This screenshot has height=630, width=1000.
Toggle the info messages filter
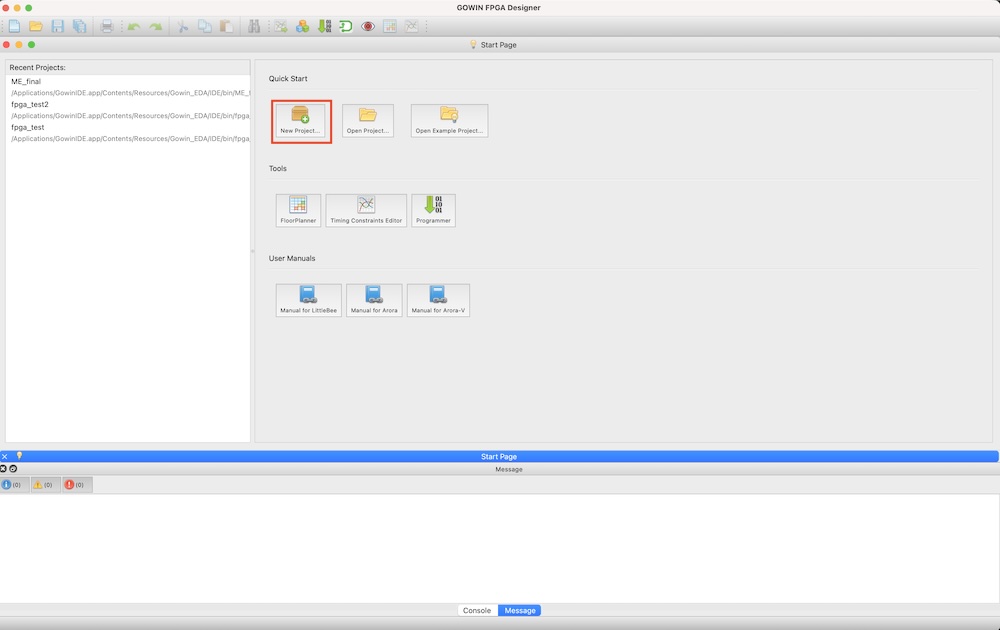[12, 484]
